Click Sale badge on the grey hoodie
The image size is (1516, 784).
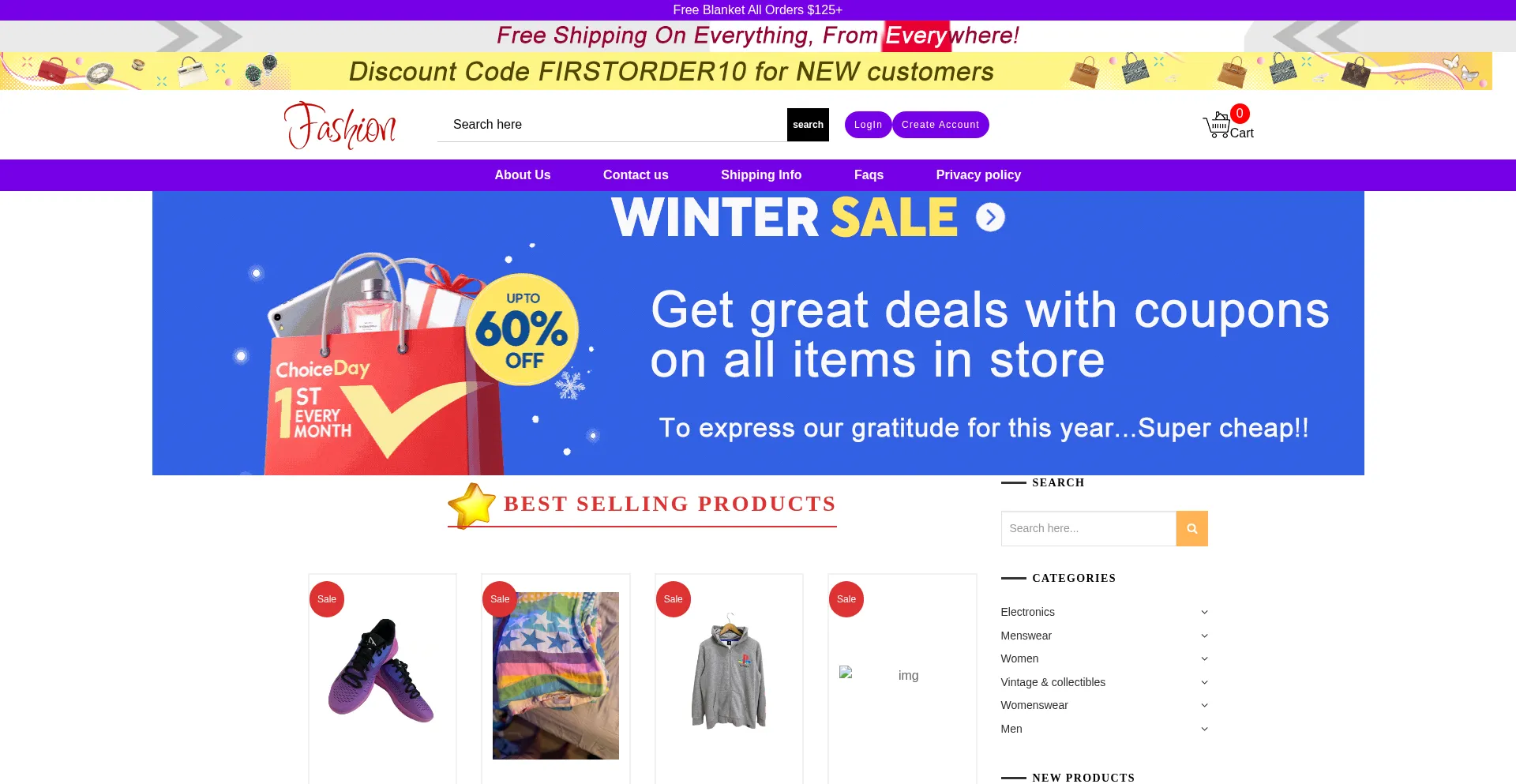tap(674, 599)
